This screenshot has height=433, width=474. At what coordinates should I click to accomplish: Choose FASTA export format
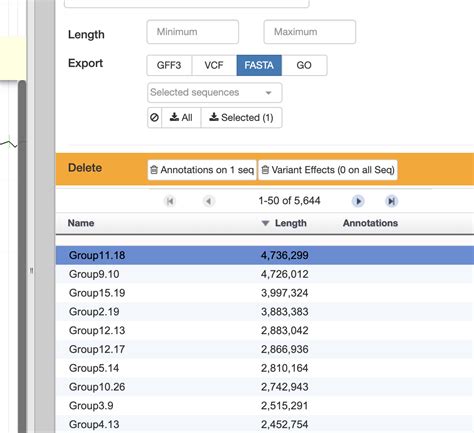pyautogui.click(x=259, y=65)
